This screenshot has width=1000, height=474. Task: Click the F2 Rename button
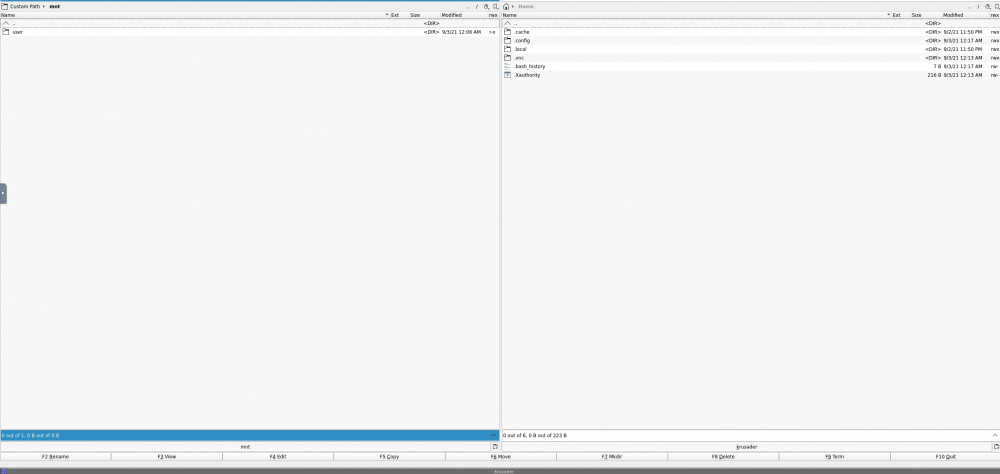coord(55,457)
